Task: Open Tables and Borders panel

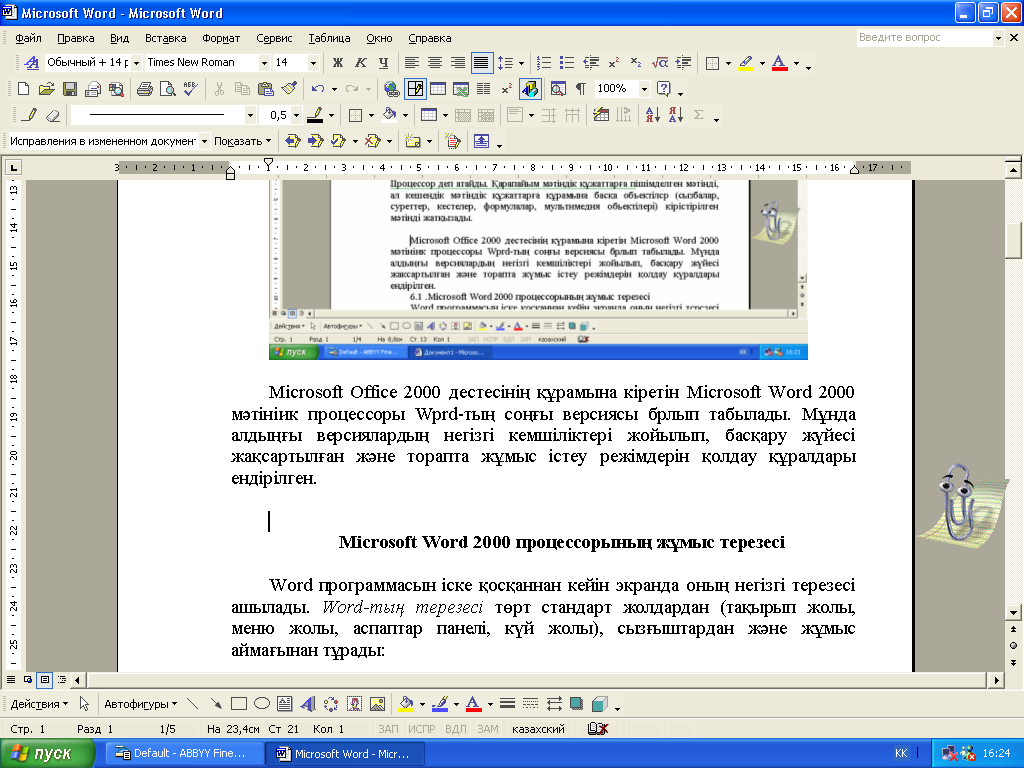Action: [415, 89]
